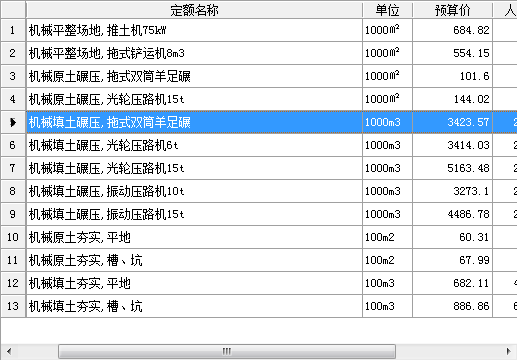
Task: Click 机械原土碾压,光轮压路机15t cell
Action: (194, 99)
